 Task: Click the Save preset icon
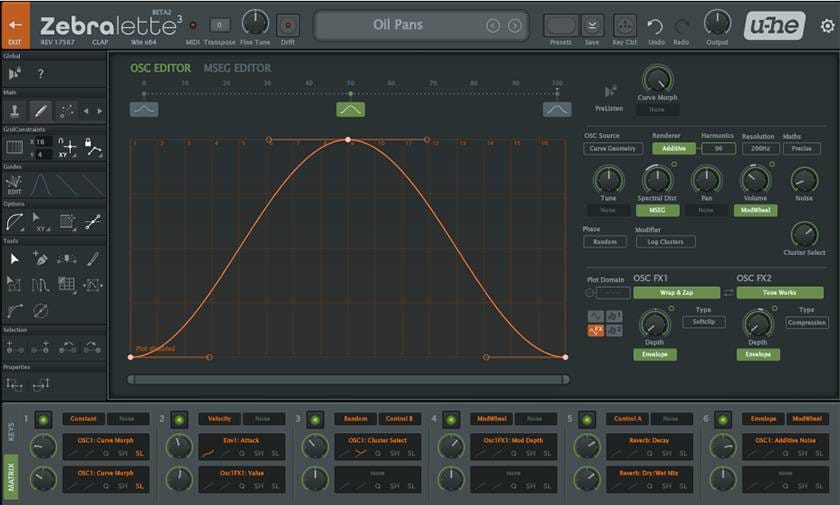coord(592,25)
